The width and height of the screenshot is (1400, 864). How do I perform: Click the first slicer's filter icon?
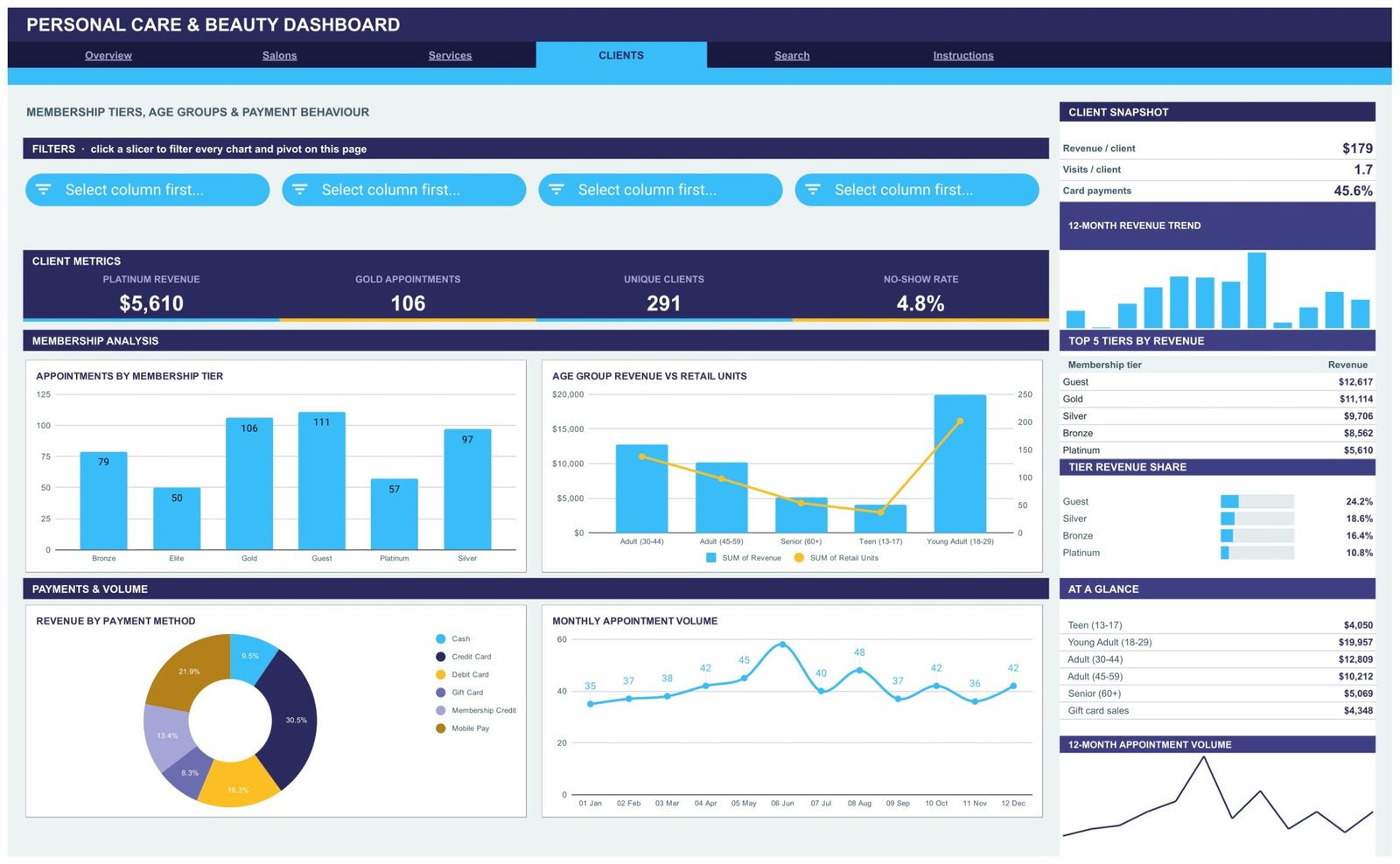44,190
